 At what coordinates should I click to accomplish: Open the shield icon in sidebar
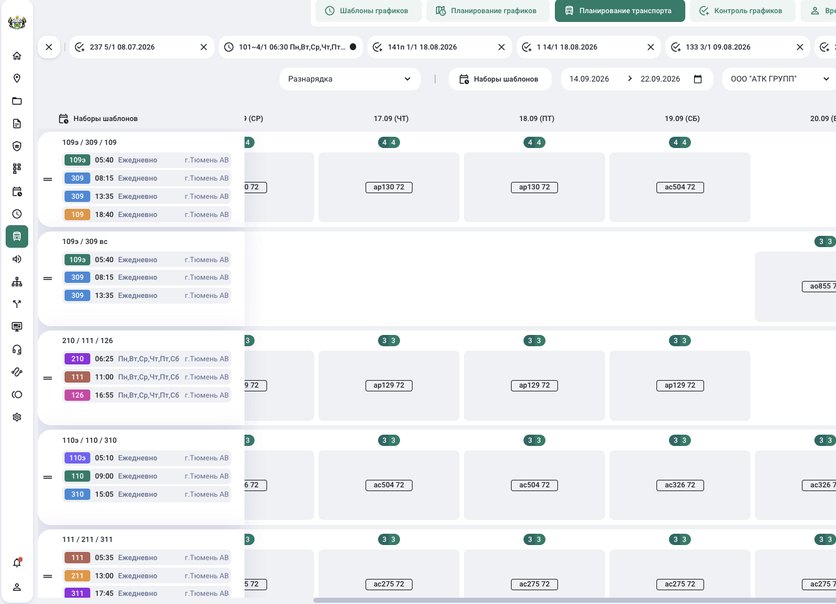coord(17,146)
